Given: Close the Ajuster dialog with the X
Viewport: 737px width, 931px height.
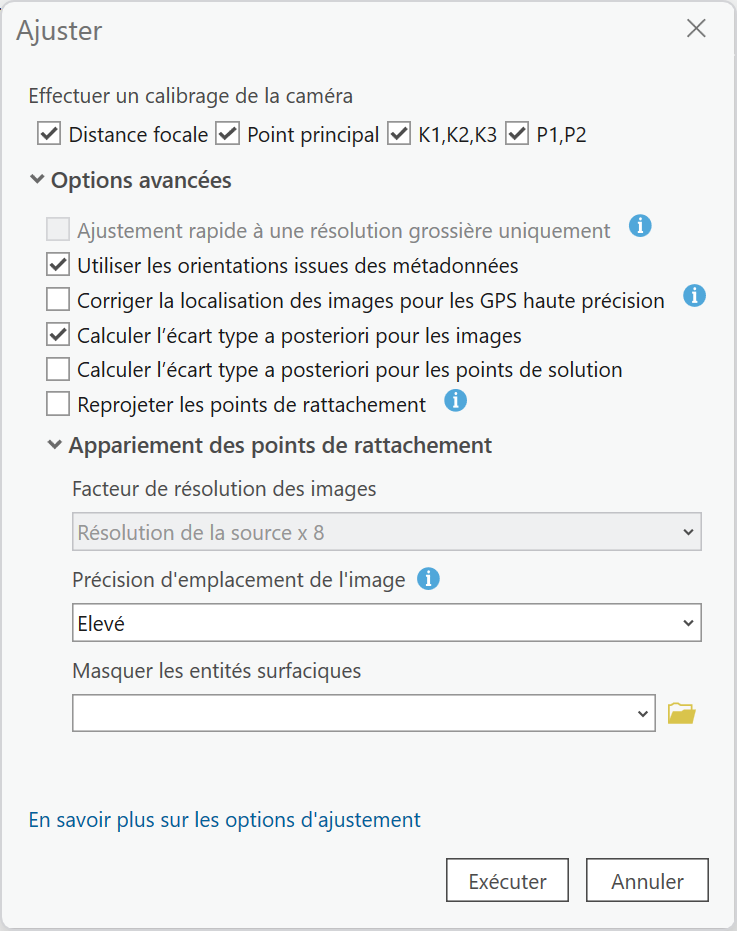Looking at the screenshot, I should pyautogui.click(x=696, y=29).
